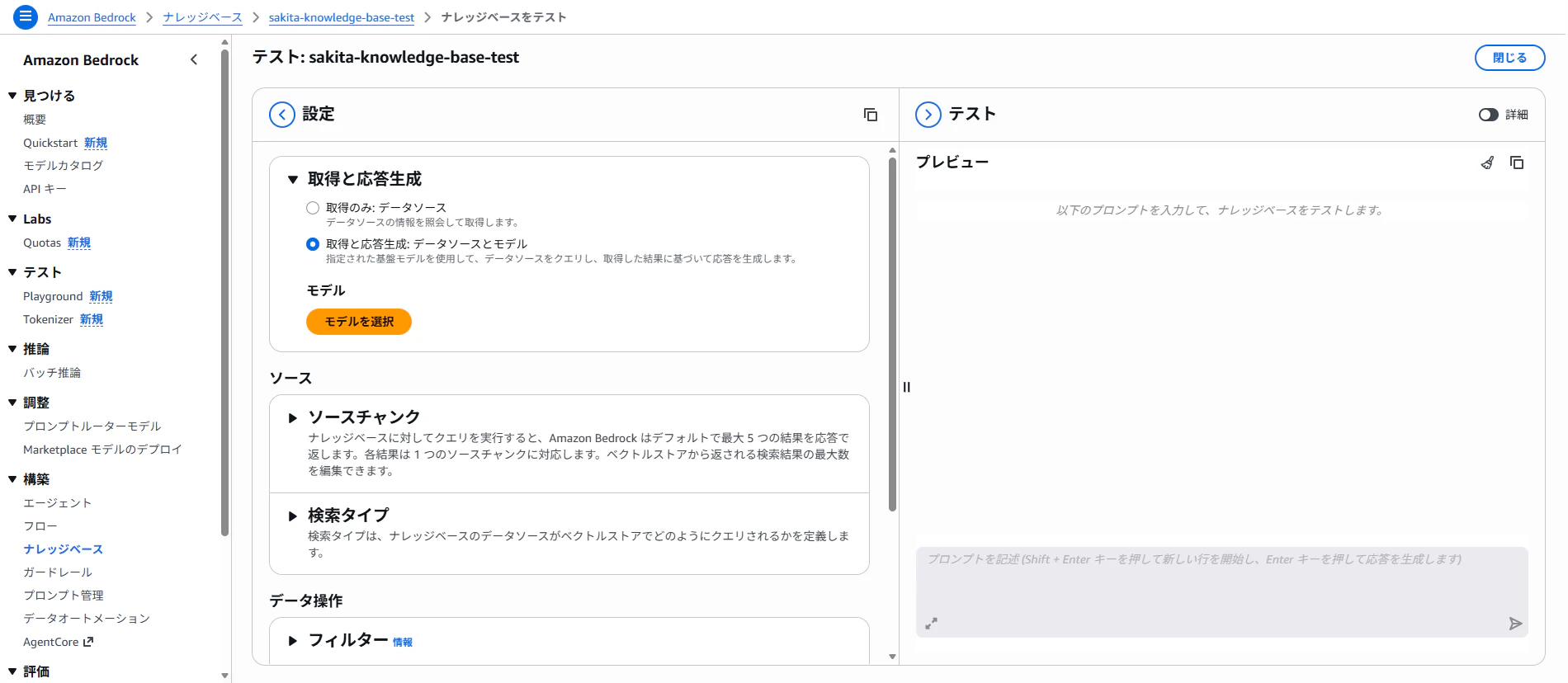
Task: Open the hamburger navigation menu
Action: pos(26,16)
